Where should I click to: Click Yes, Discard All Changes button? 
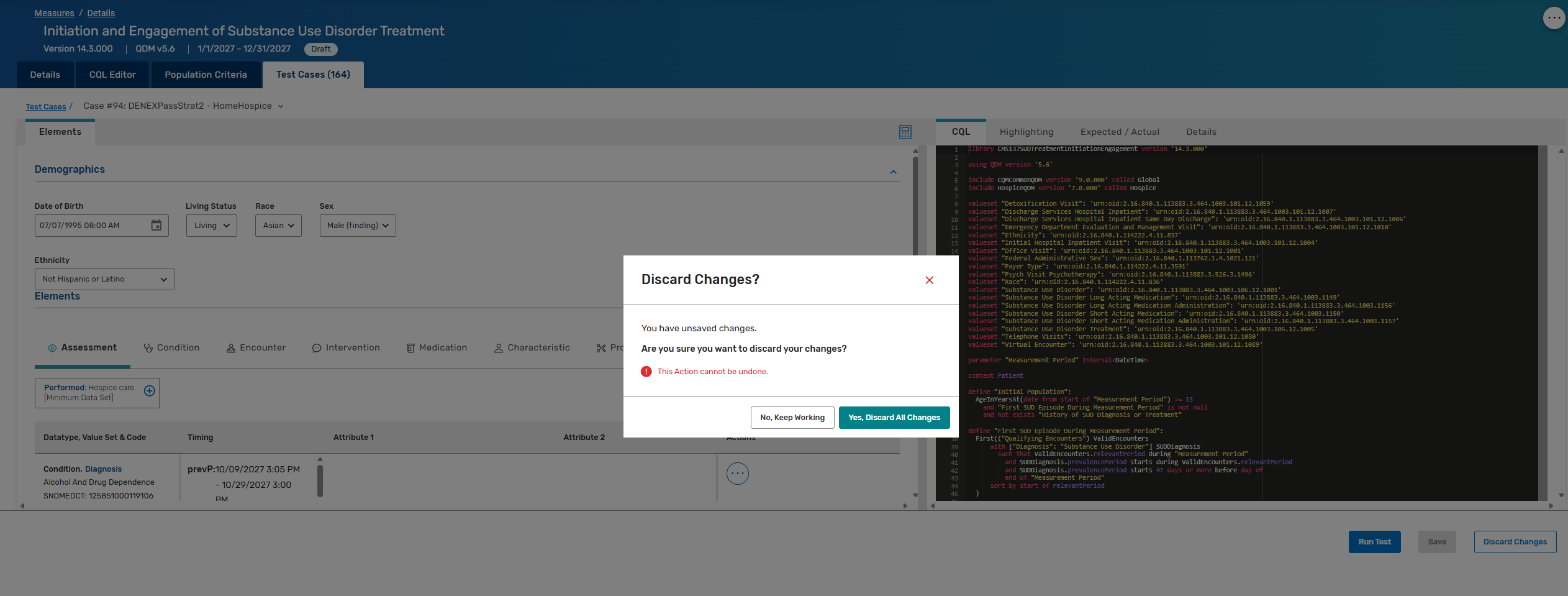click(894, 418)
